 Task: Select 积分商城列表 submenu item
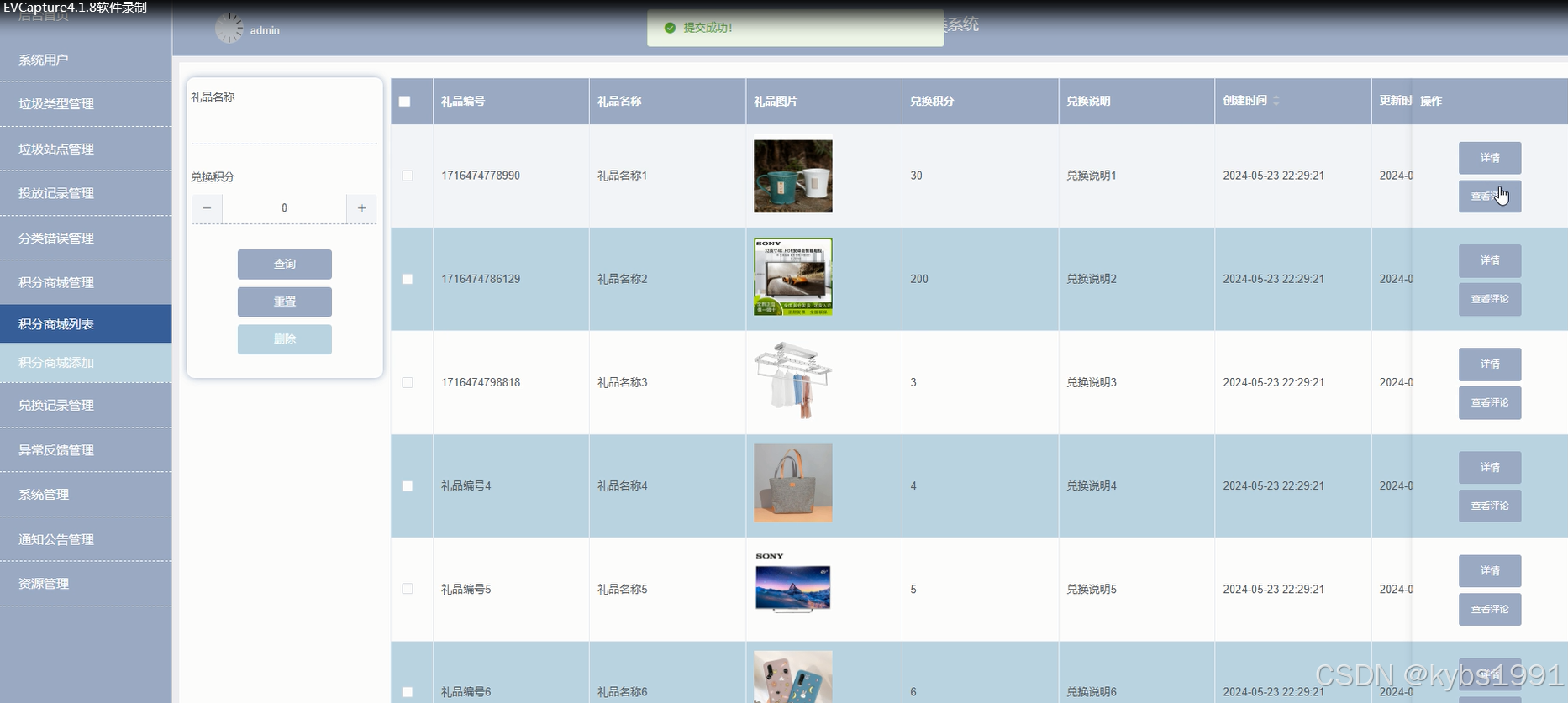pyautogui.click(x=86, y=324)
